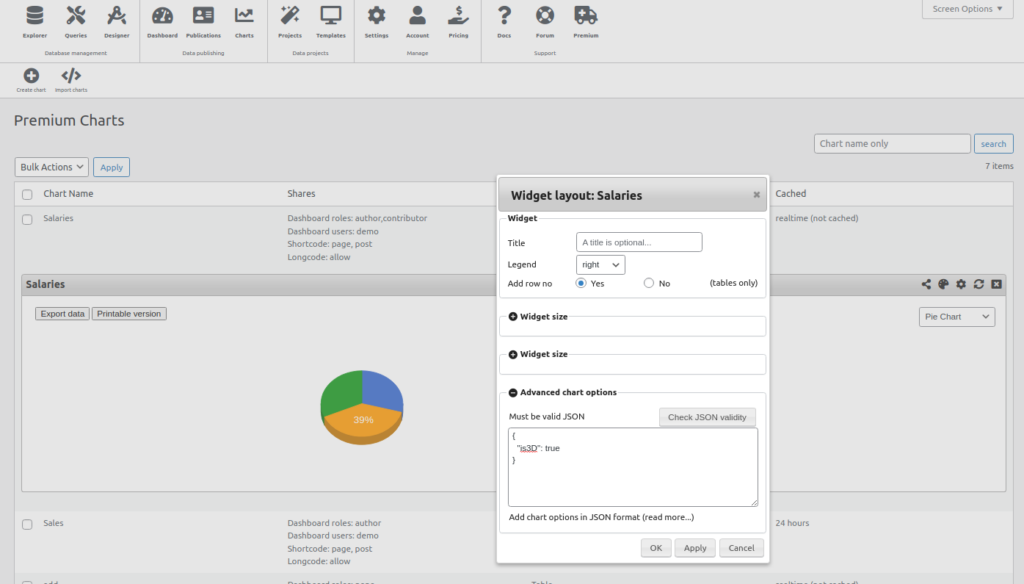This screenshot has width=1024, height=584.
Task: Refresh the Salaries chart widget
Action: point(979,284)
